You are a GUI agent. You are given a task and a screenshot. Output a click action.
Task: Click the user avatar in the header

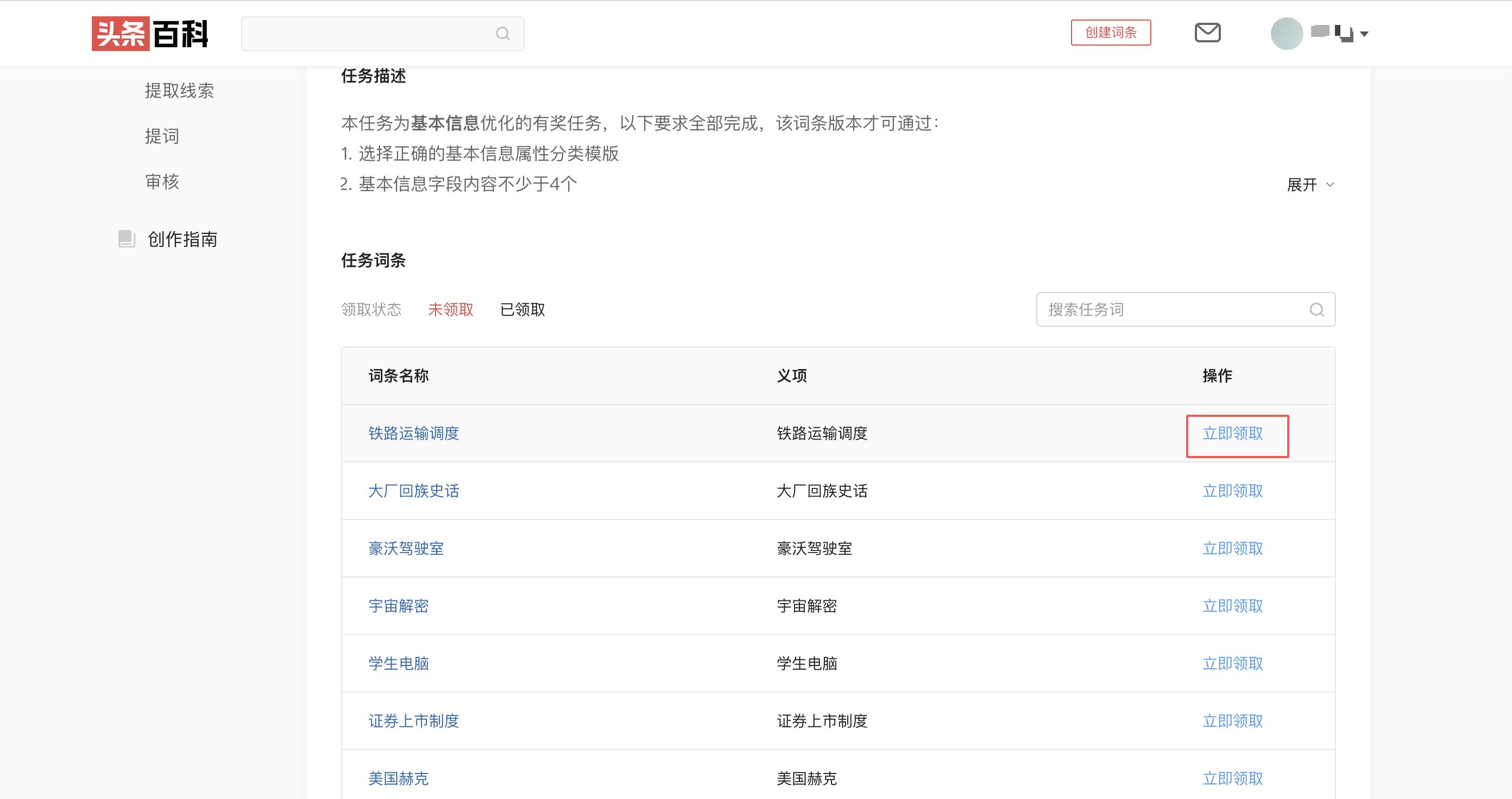(1286, 34)
